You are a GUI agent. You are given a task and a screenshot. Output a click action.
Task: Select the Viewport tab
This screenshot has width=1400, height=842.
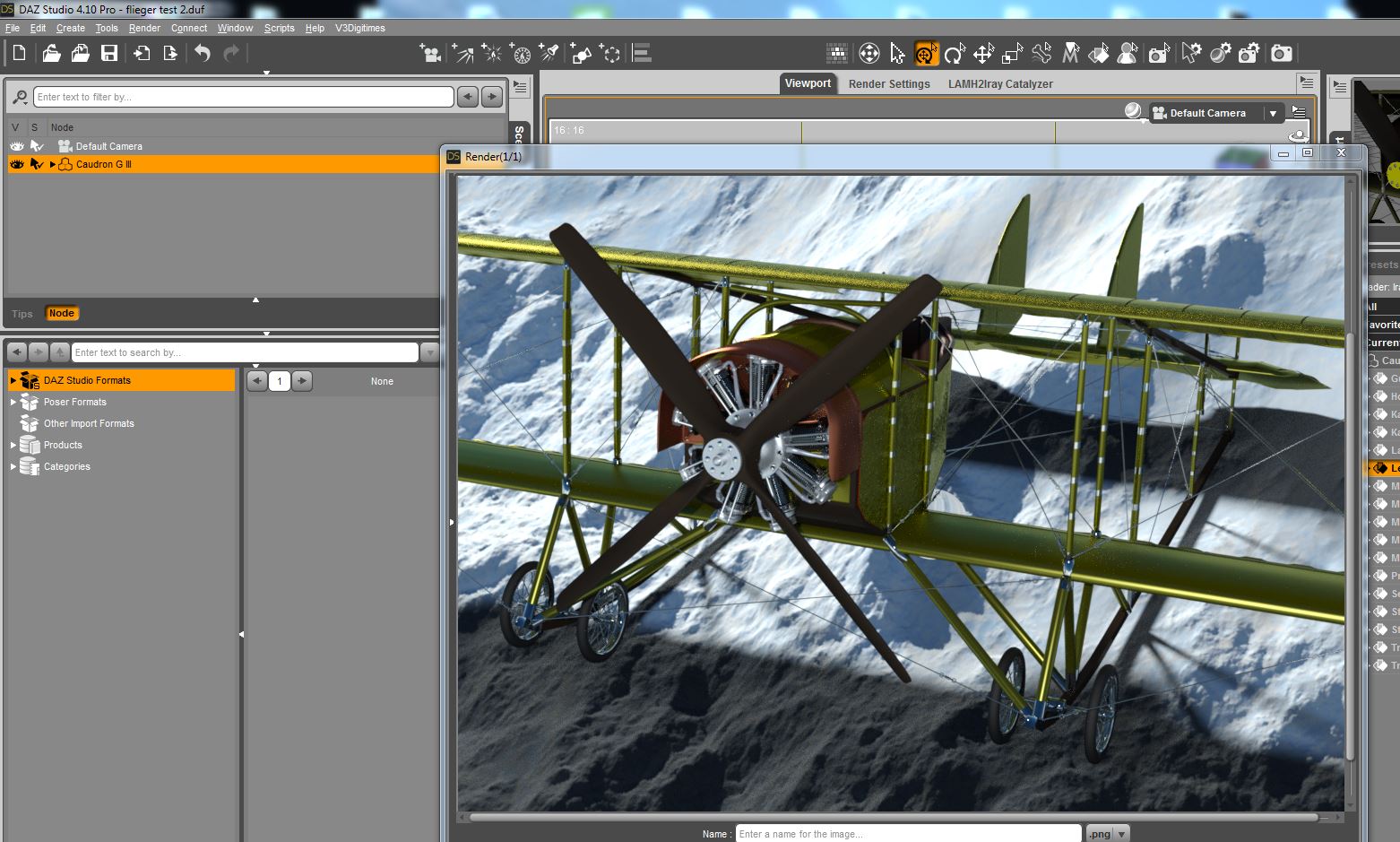(808, 83)
